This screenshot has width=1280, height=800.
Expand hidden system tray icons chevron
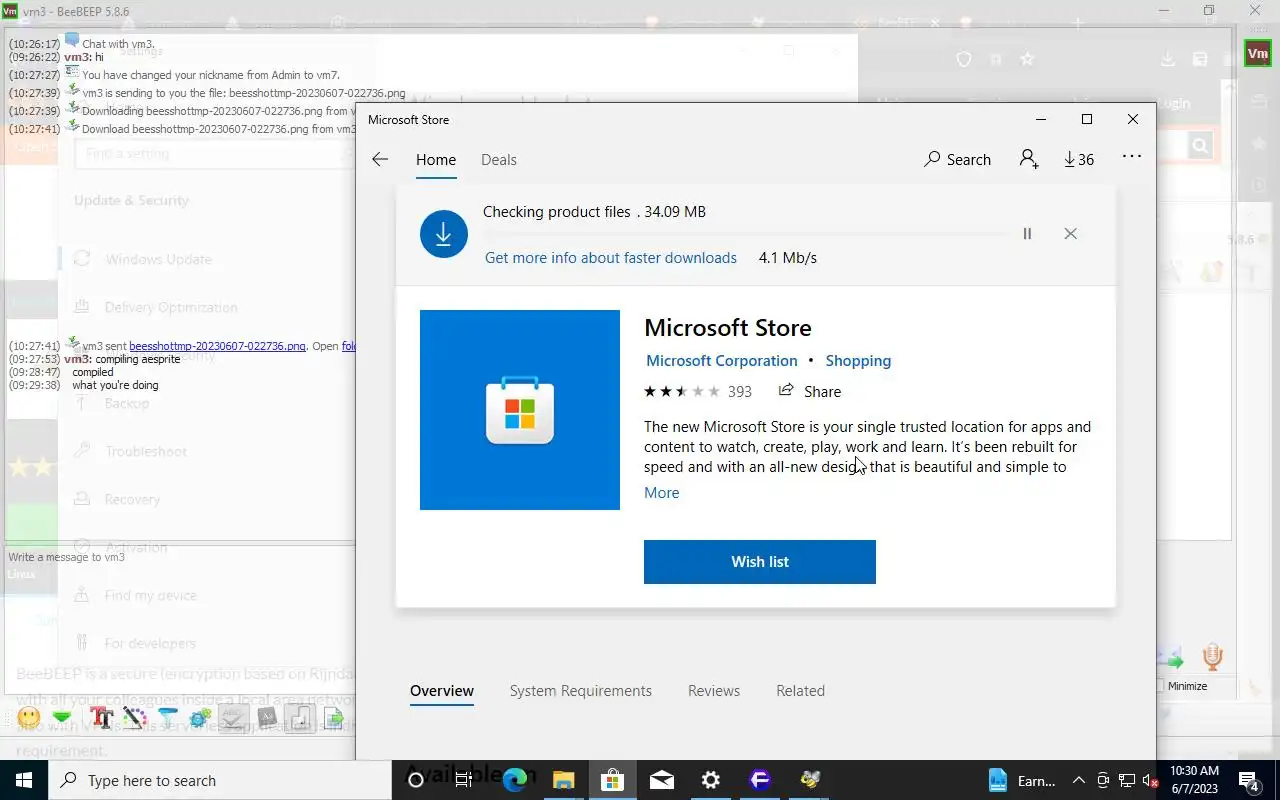click(x=1078, y=780)
